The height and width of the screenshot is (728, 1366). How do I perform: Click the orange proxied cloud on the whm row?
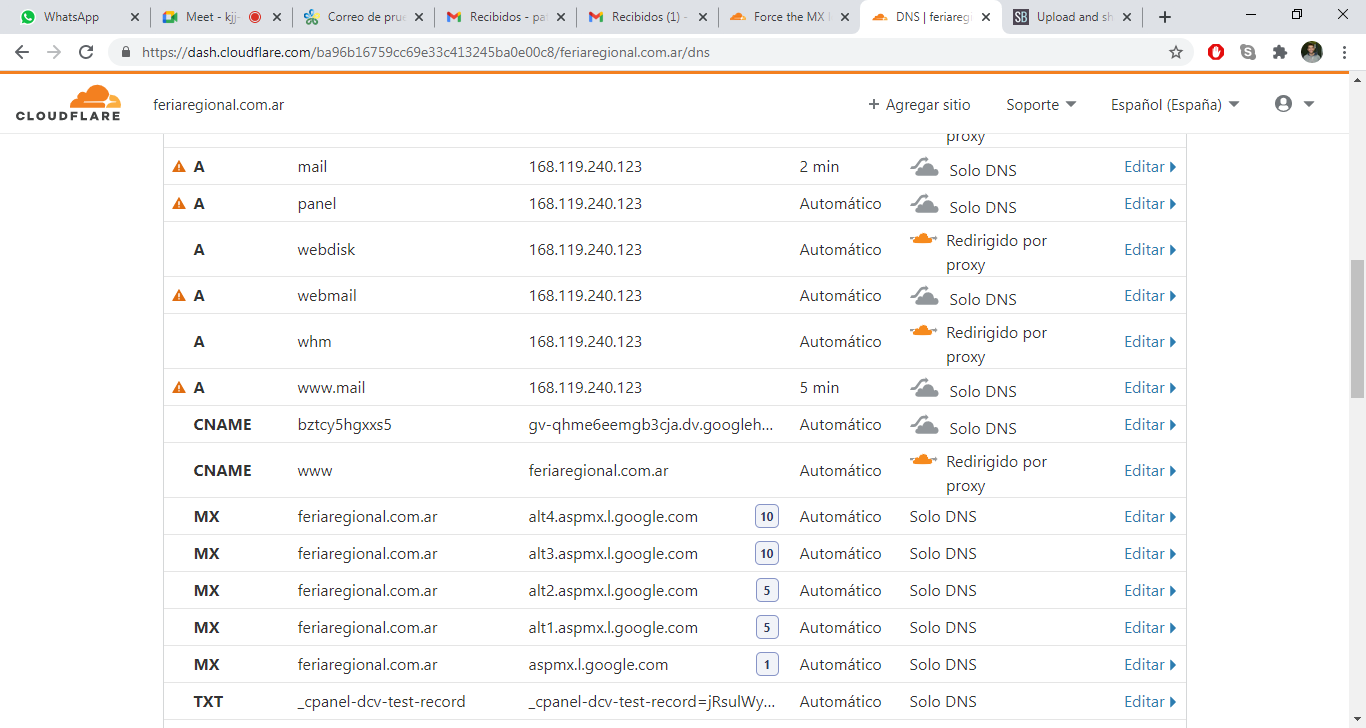pos(923,332)
